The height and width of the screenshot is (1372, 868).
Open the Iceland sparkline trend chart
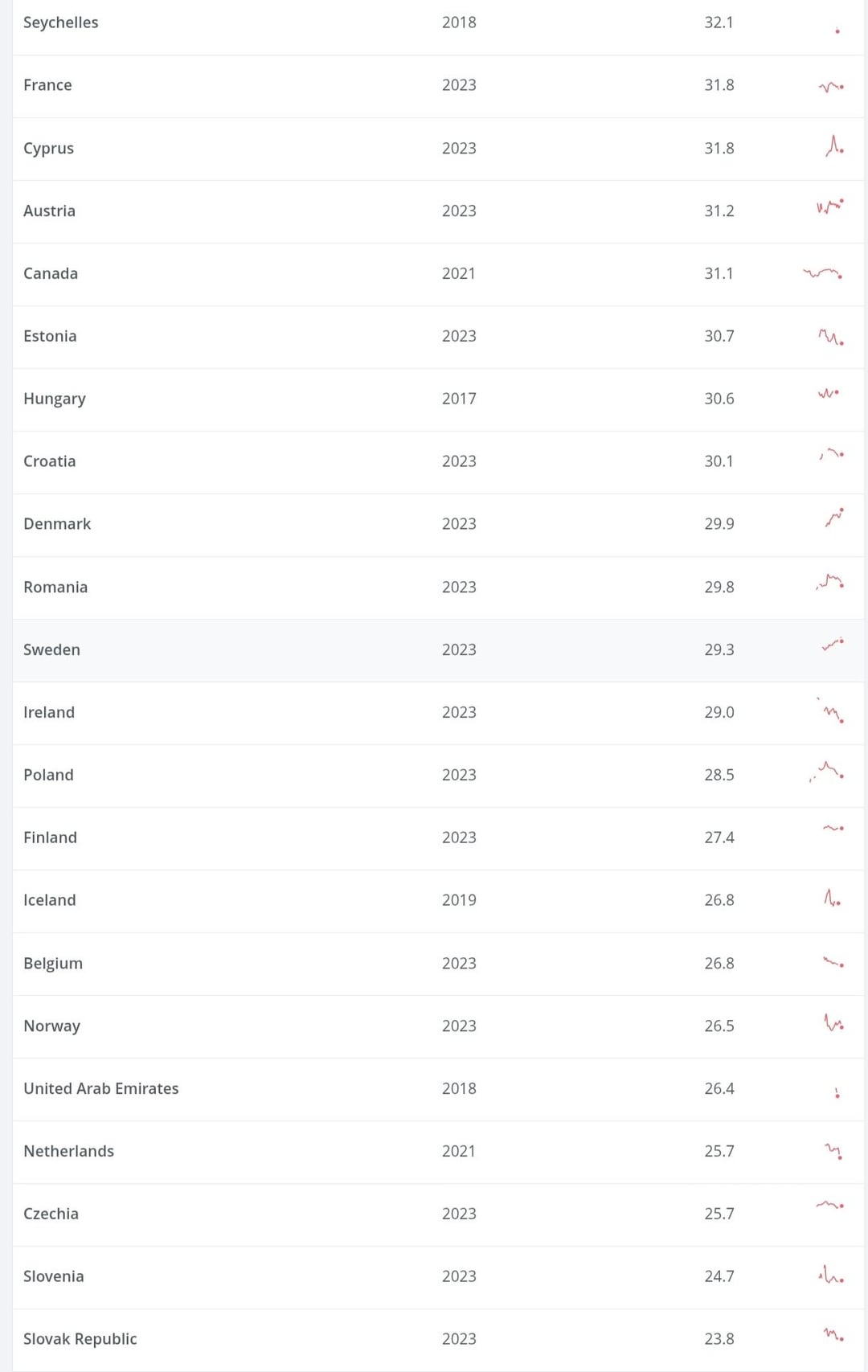832,899
